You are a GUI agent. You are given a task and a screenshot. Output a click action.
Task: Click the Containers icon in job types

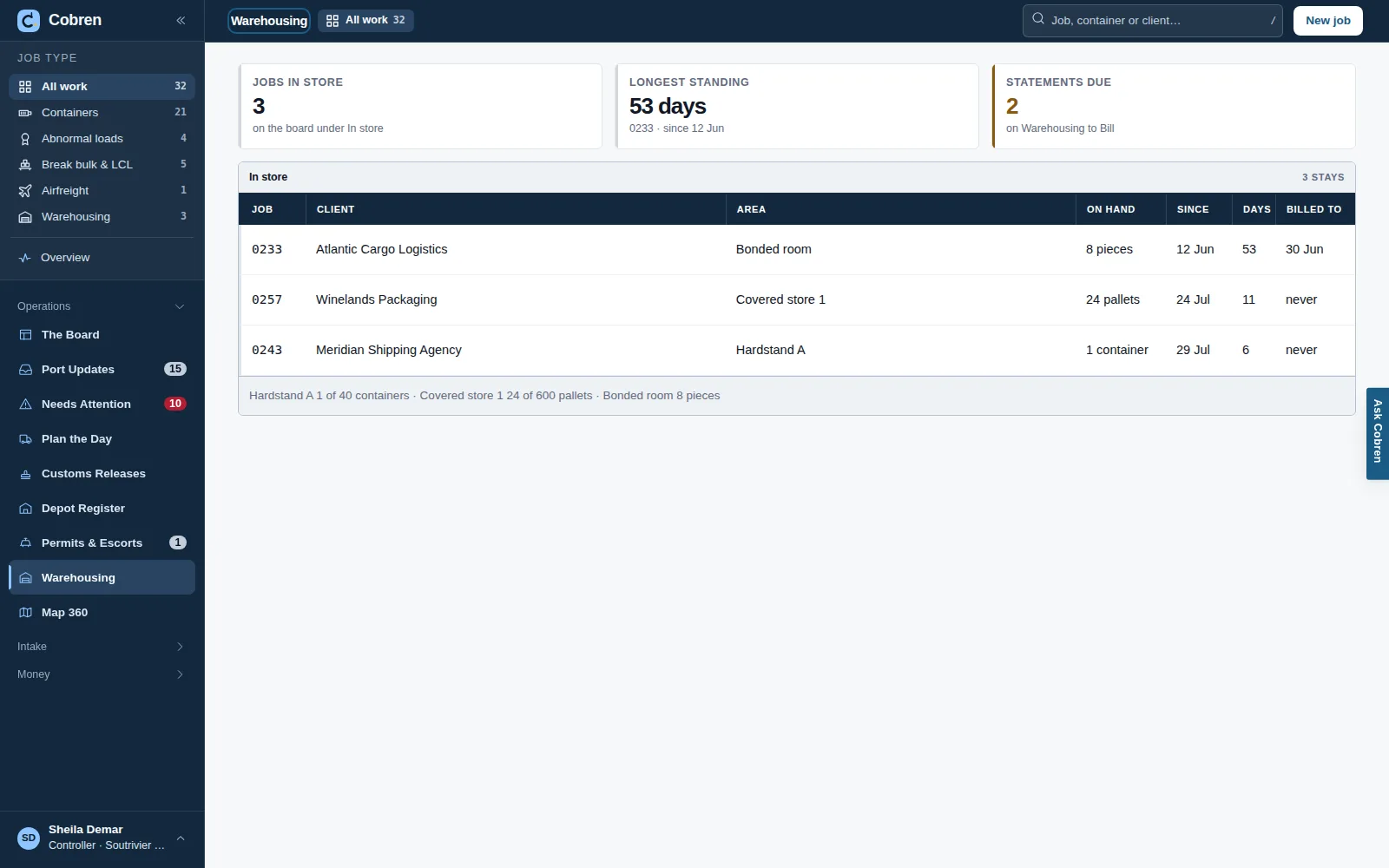[25, 113]
